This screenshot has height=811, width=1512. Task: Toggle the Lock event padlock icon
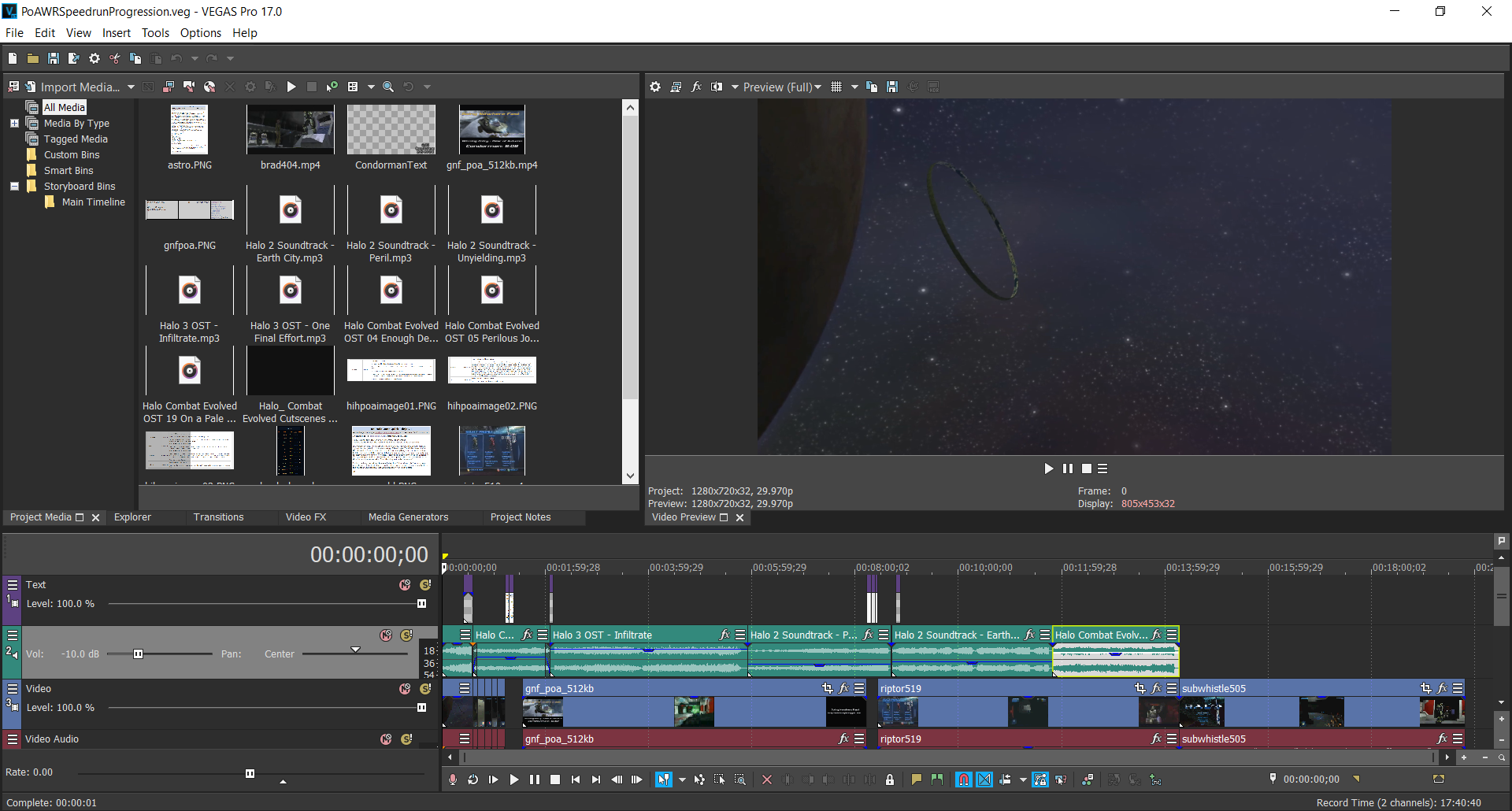point(890,780)
